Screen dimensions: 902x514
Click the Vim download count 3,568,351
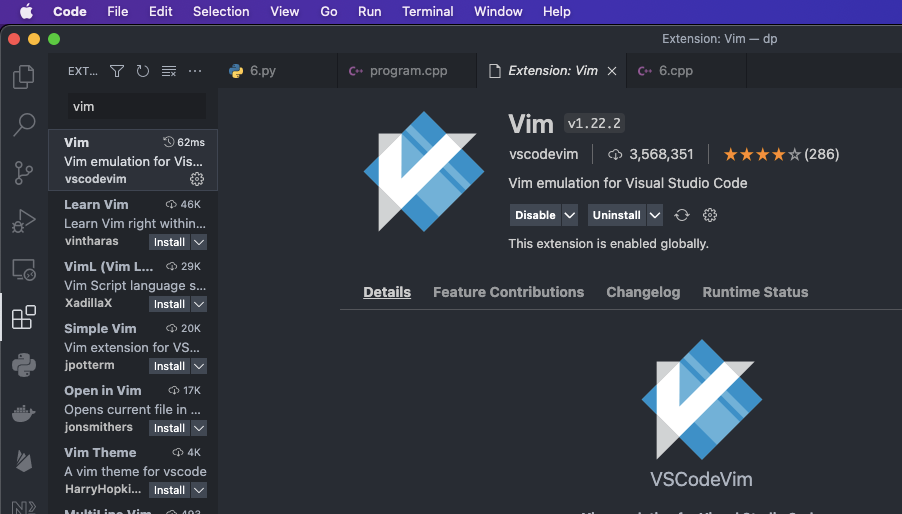click(x=651, y=154)
